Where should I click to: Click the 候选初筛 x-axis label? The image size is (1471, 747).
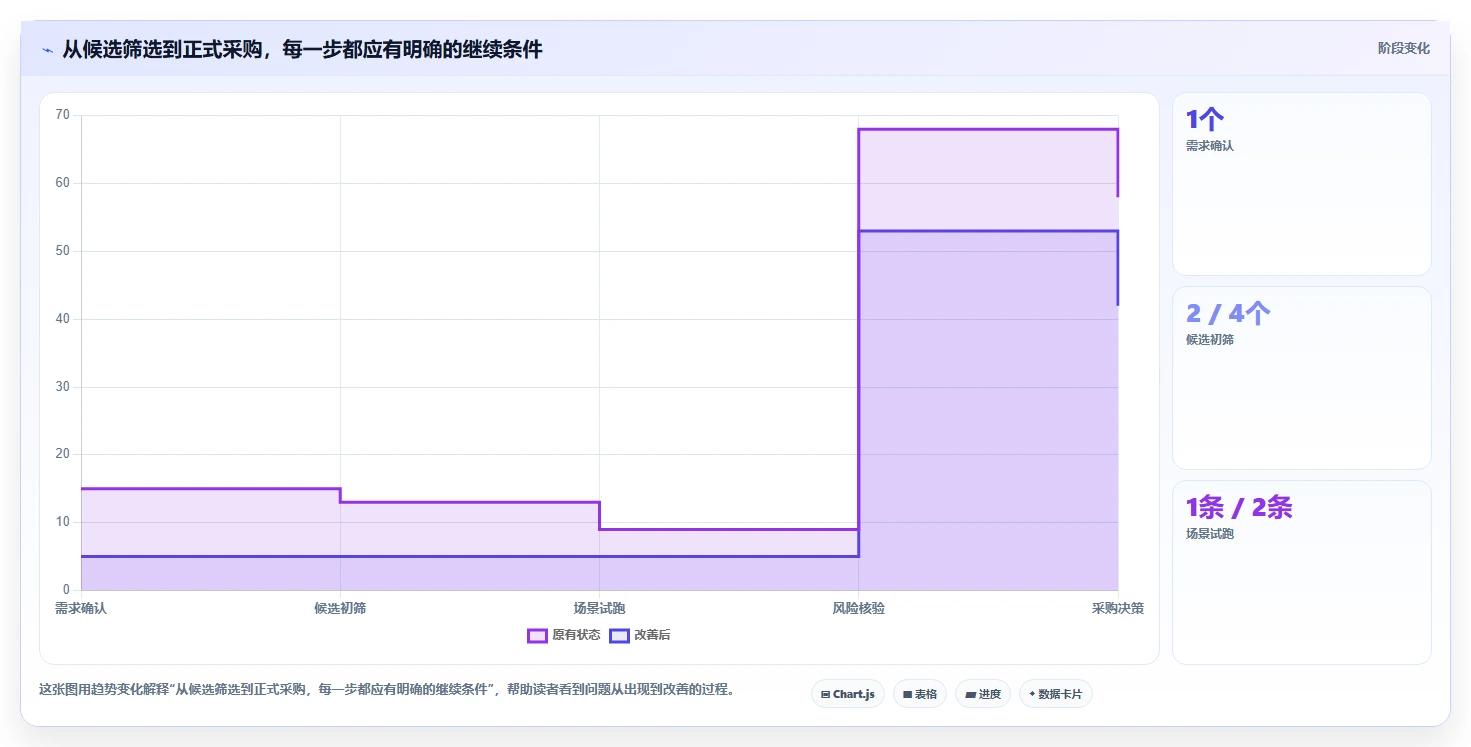click(340, 608)
